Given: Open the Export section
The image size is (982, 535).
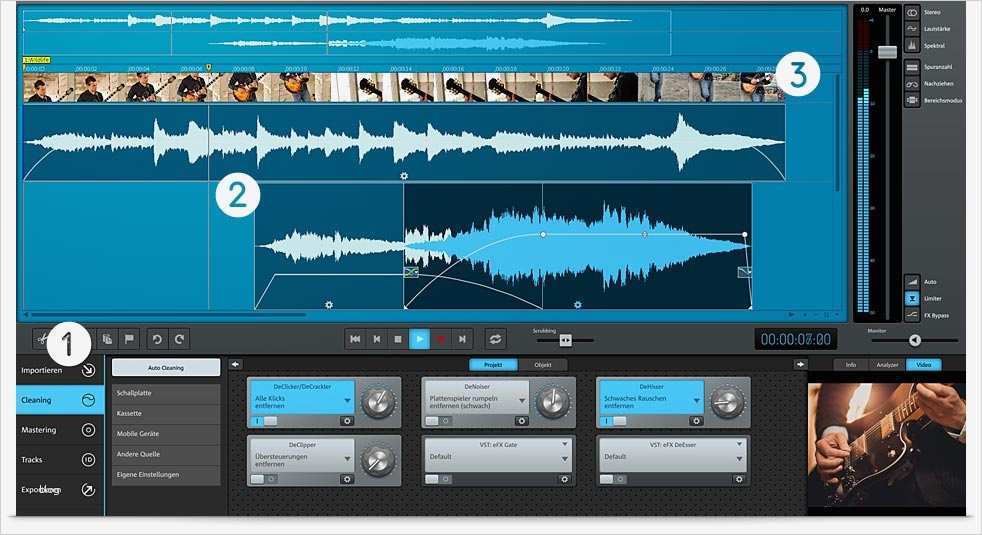Looking at the screenshot, I should tap(60, 489).
